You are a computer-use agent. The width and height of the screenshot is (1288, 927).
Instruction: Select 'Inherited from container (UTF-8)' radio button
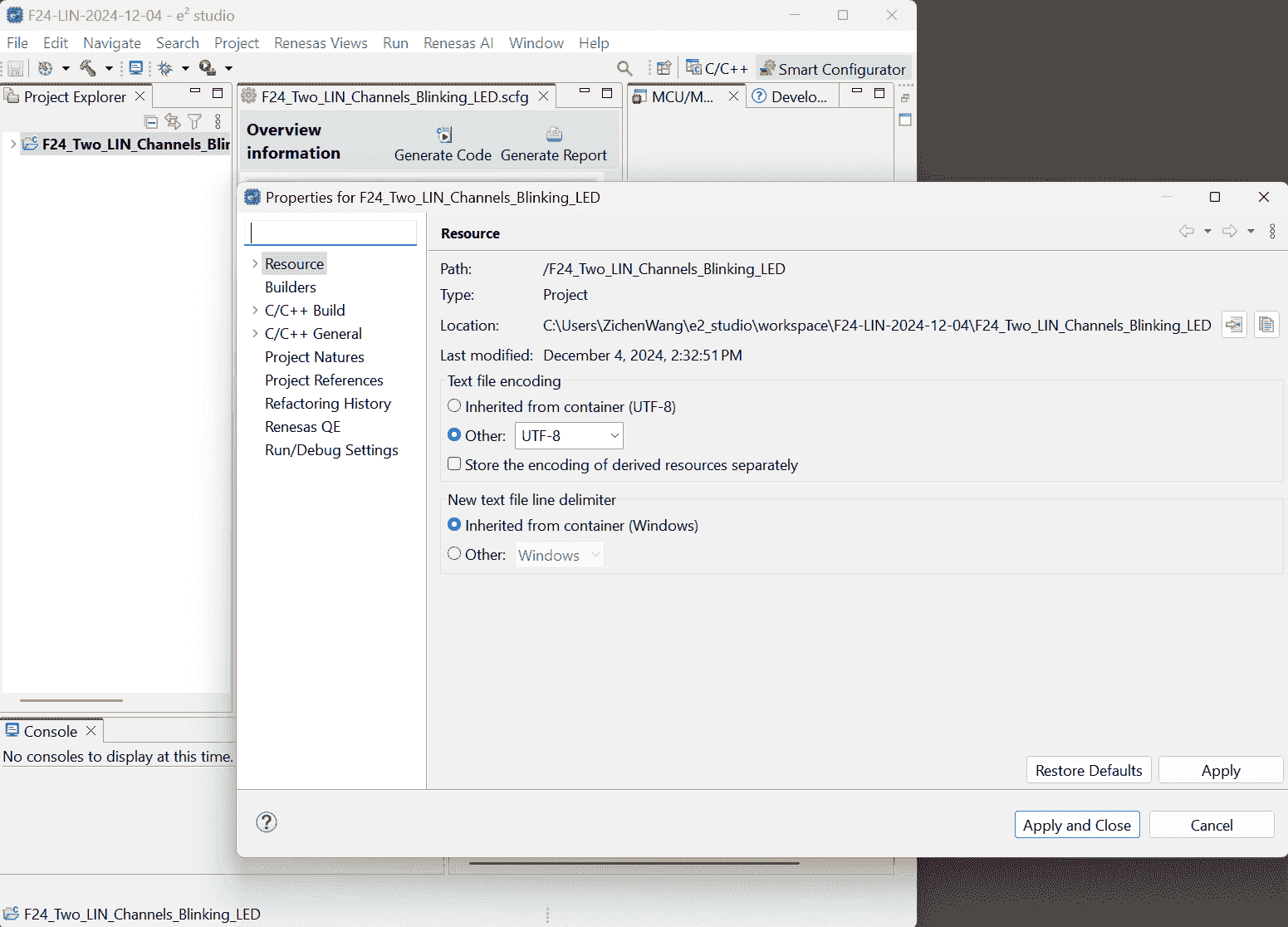454,406
